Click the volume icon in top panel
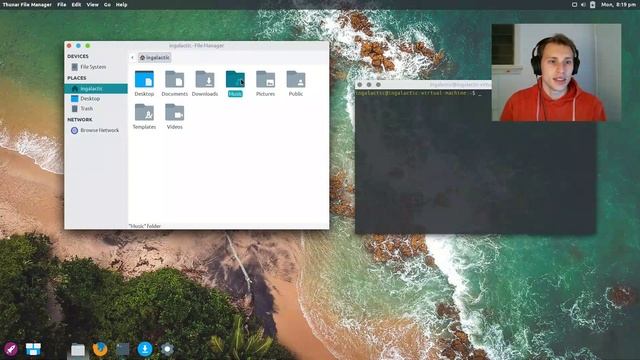Screen dimensions: 640x360 (583, 4)
